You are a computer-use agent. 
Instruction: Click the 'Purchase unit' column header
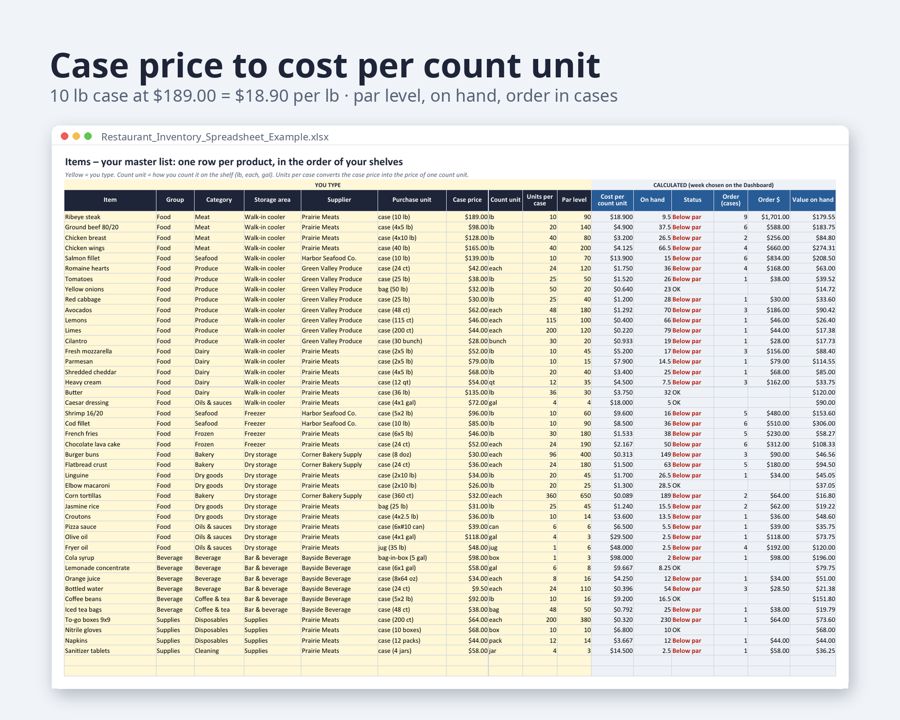point(412,200)
